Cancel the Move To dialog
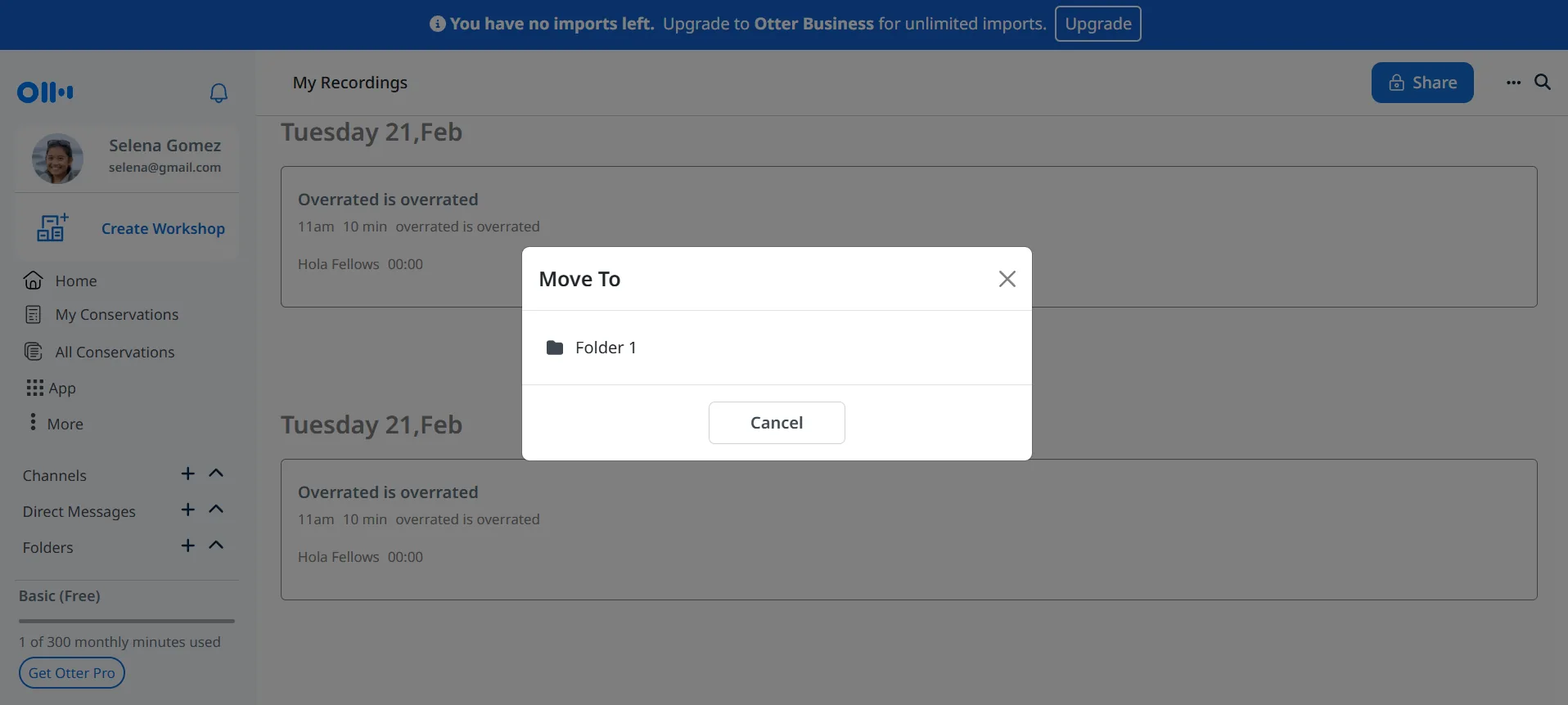The height and width of the screenshot is (705, 1568). pos(776,423)
